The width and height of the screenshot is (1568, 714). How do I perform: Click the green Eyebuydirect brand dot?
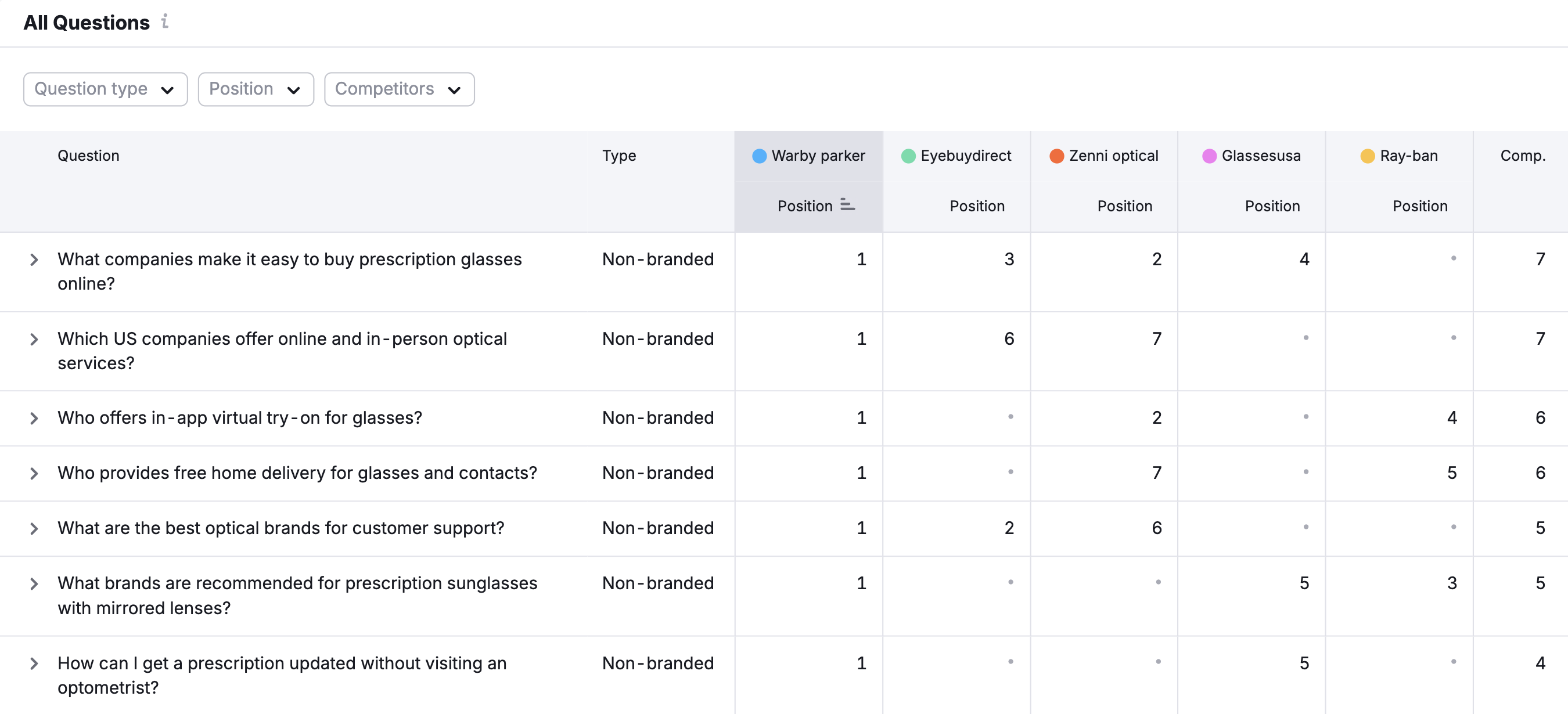click(908, 156)
